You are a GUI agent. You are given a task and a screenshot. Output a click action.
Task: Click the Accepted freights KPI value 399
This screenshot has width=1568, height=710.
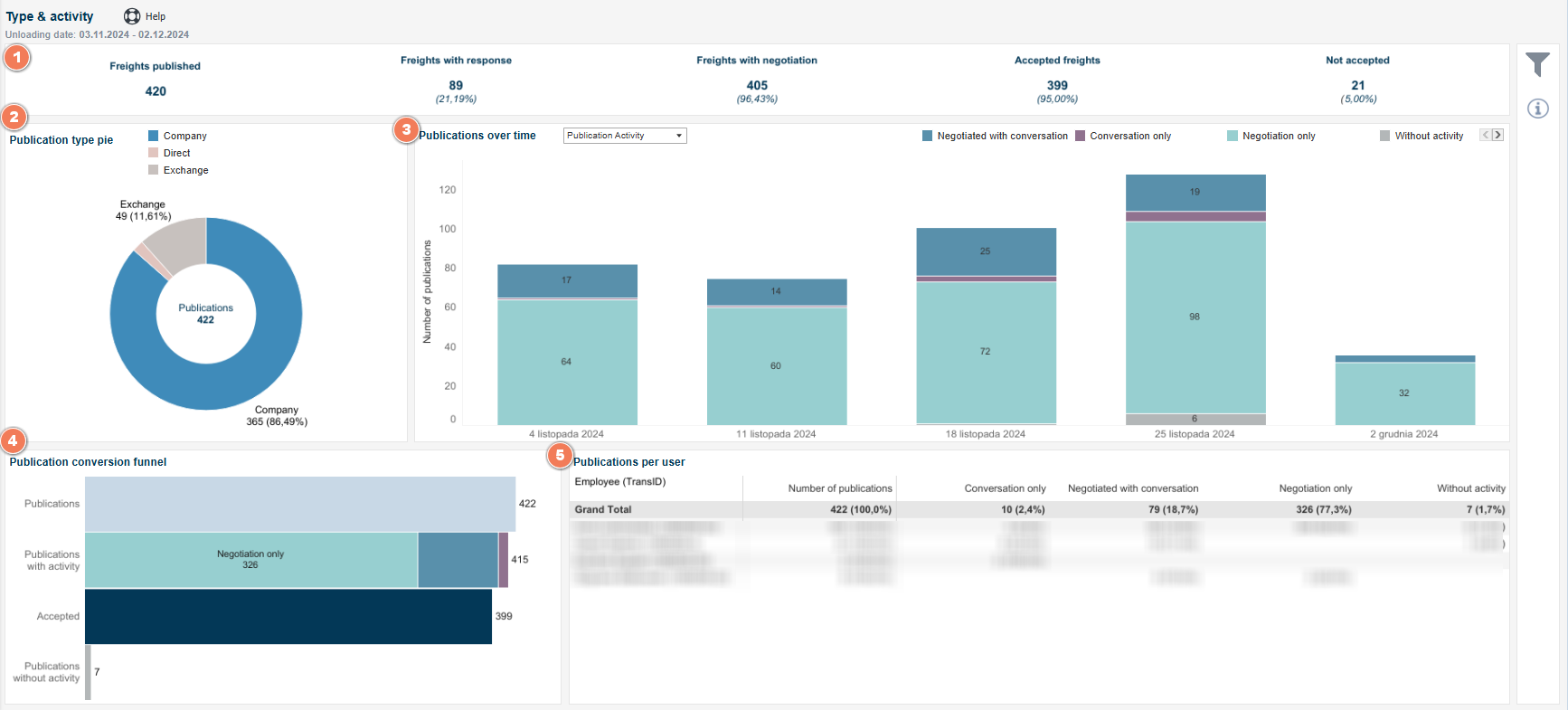(x=1057, y=86)
